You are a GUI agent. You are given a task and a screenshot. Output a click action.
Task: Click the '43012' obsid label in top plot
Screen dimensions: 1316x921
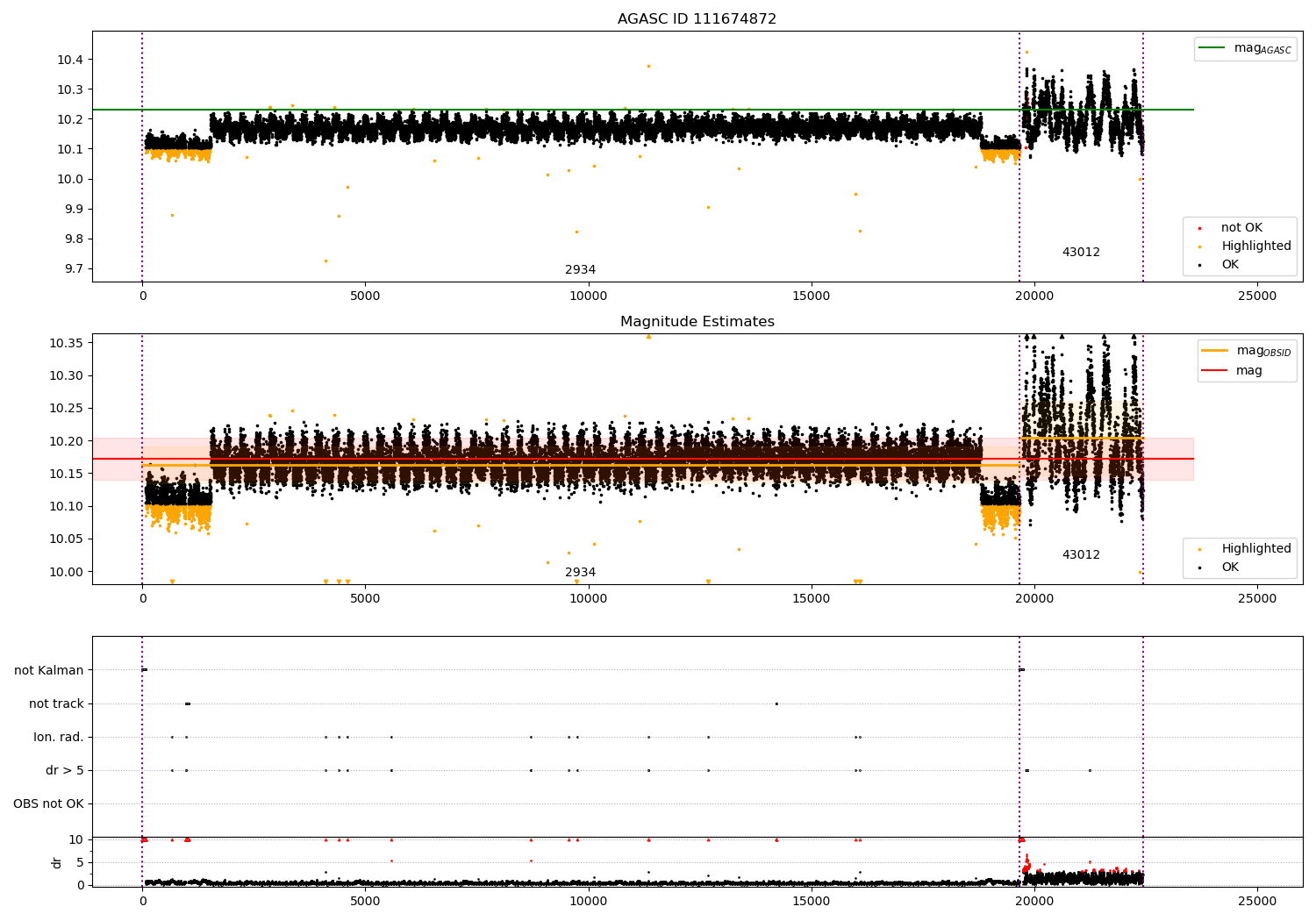(x=1081, y=253)
